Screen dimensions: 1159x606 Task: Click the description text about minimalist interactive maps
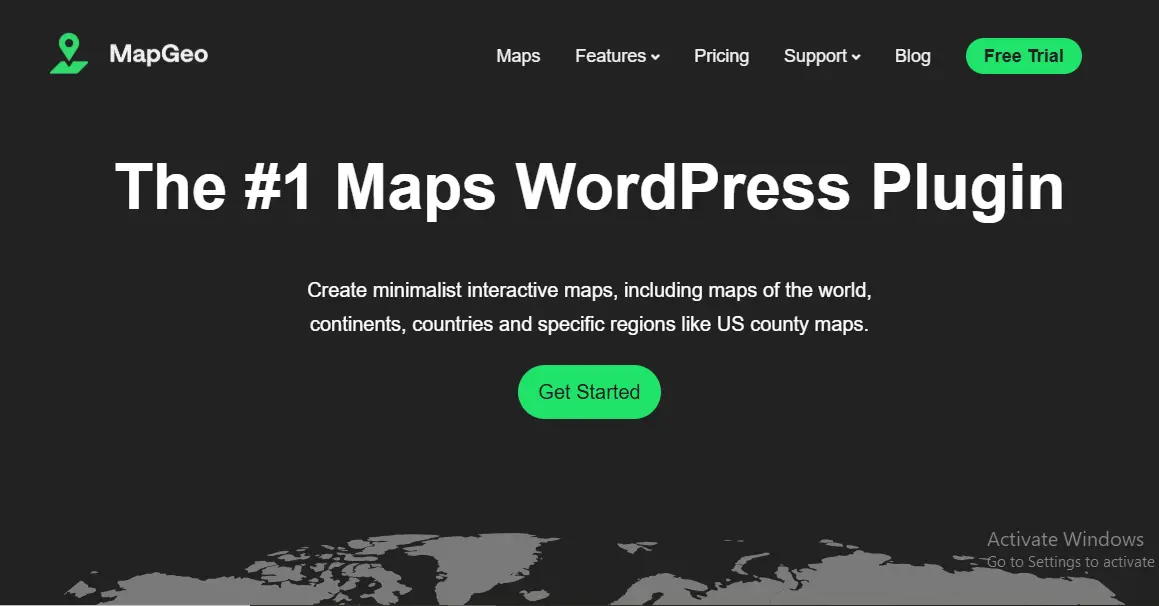pos(589,307)
